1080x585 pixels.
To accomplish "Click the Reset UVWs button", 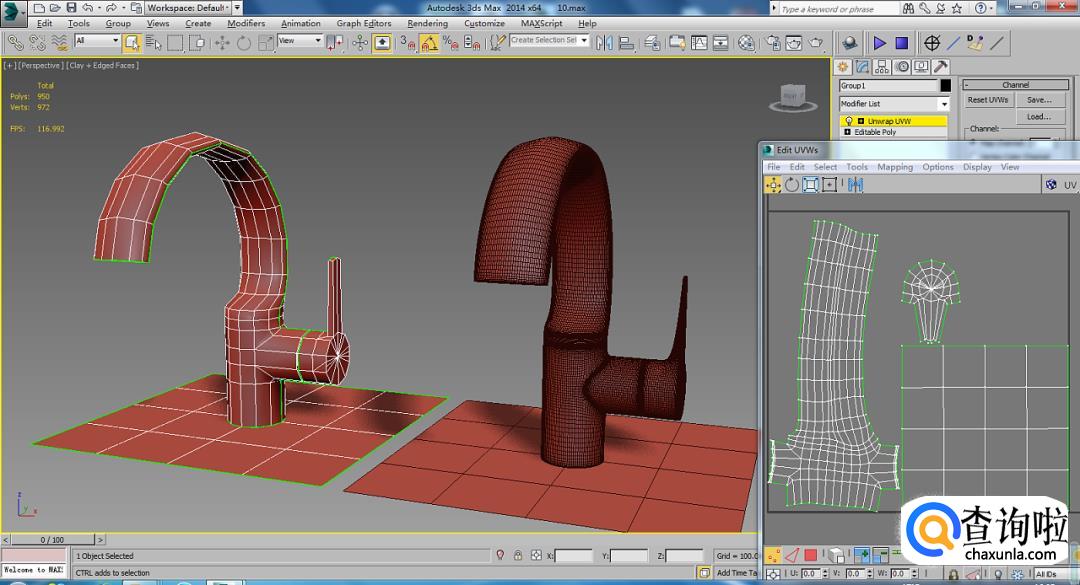I will click(x=988, y=100).
